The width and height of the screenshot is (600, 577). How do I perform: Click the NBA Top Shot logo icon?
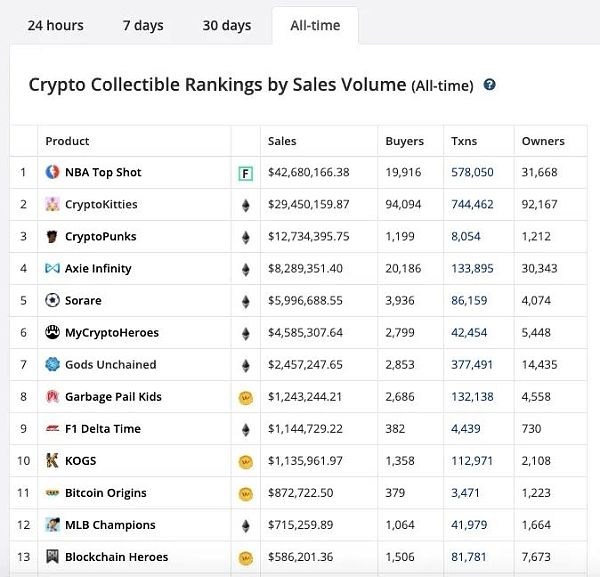(x=53, y=172)
